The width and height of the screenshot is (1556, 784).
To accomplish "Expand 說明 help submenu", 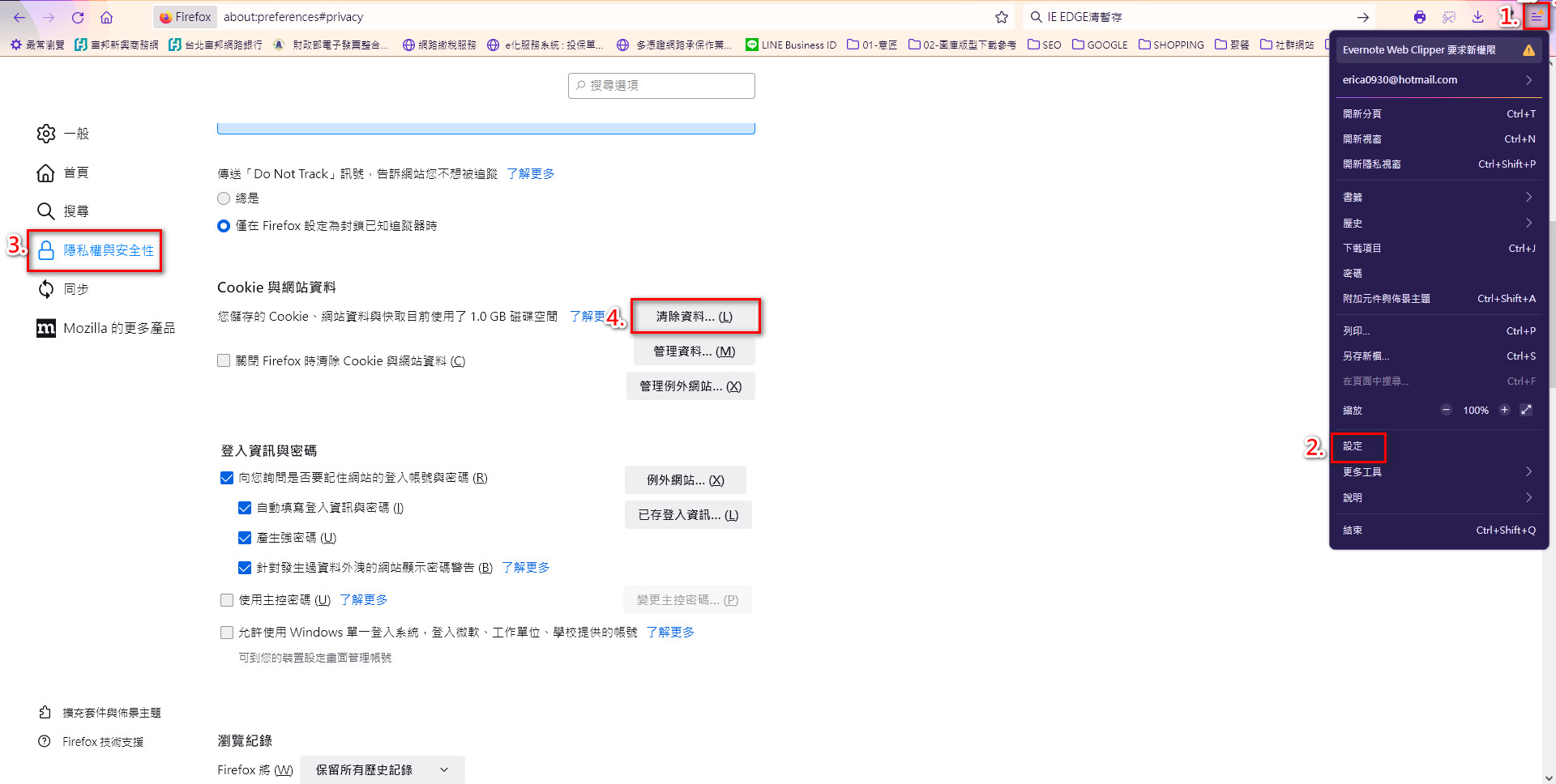I will click(x=1438, y=498).
